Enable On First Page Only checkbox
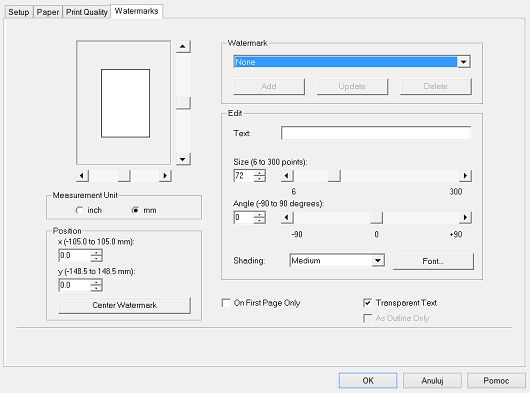 [226, 302]
